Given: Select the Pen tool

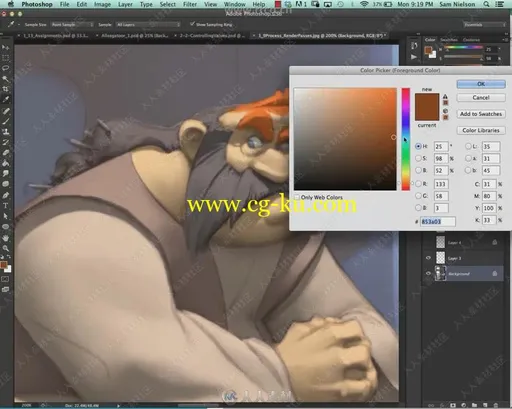Looking at the screenshot, I should coord(5,195).
